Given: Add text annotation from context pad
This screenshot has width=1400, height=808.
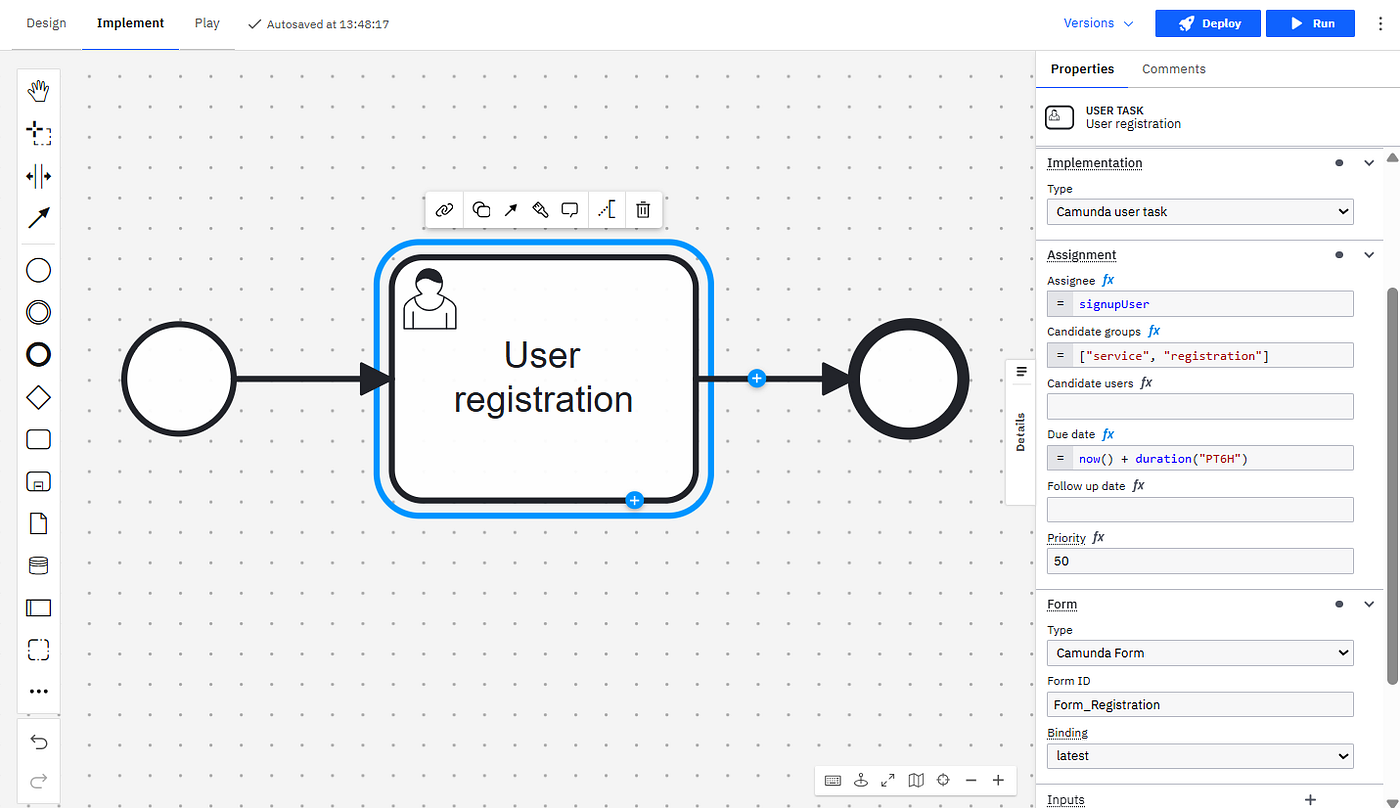Looking at the screenshot, I should (x=606, y=209).
